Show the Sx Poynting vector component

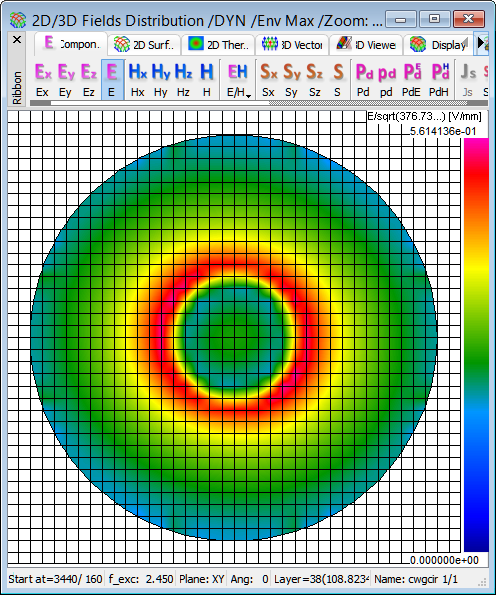click(269, 80)
